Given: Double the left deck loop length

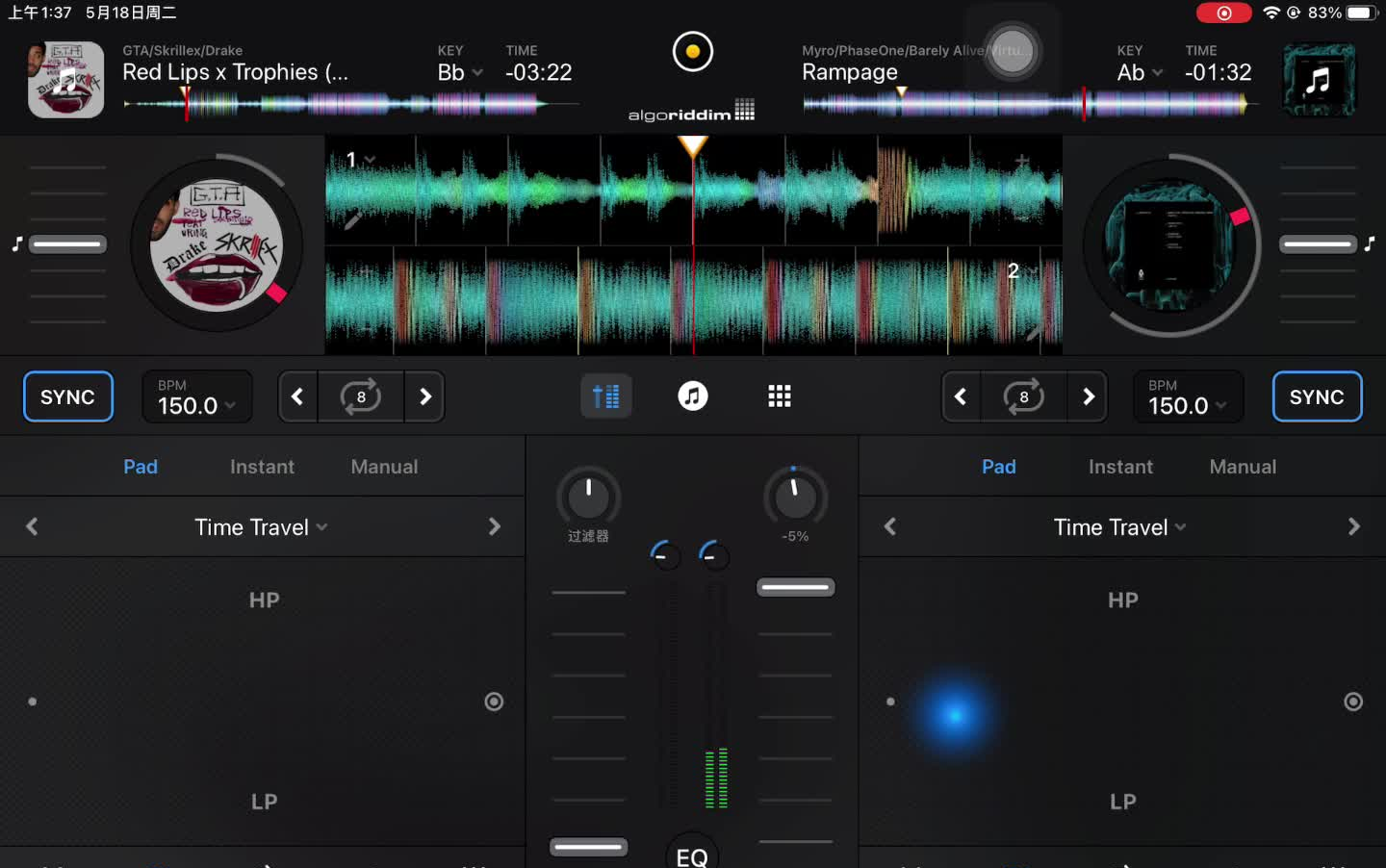Looking at the screenshot, I should click(425, 396).
